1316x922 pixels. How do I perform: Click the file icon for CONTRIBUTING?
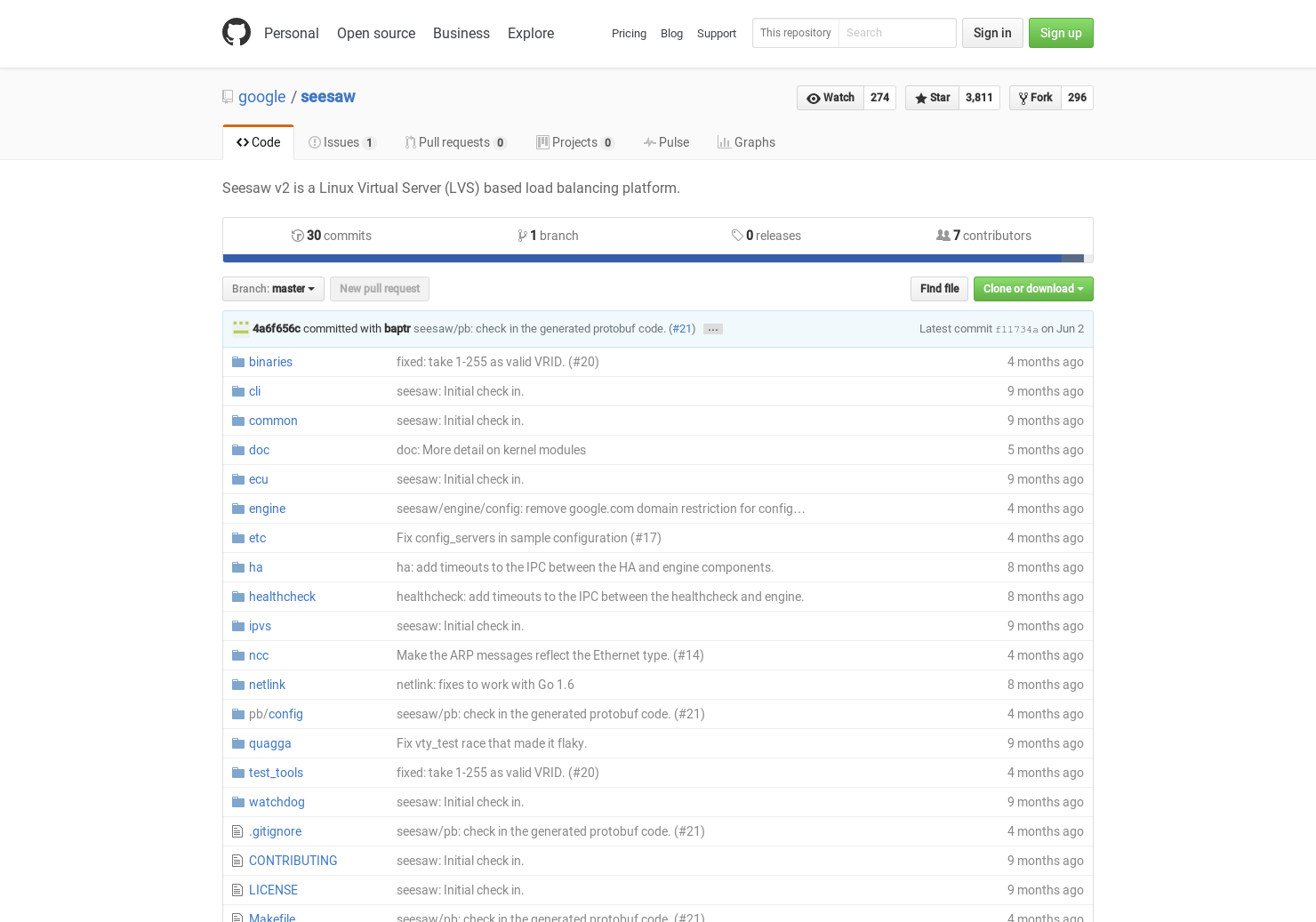pos(237,861)
